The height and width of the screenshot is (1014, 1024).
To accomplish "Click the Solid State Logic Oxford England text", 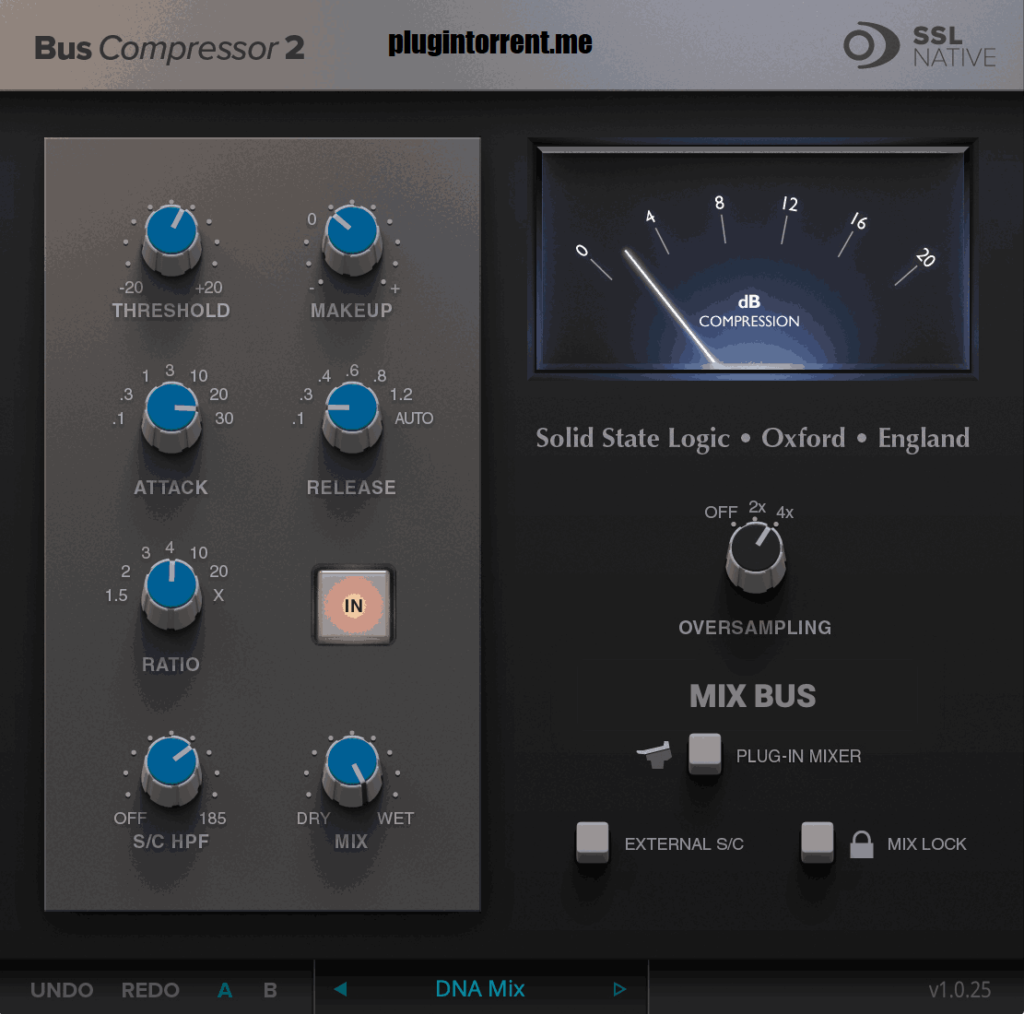I will [x=752, y=438].
